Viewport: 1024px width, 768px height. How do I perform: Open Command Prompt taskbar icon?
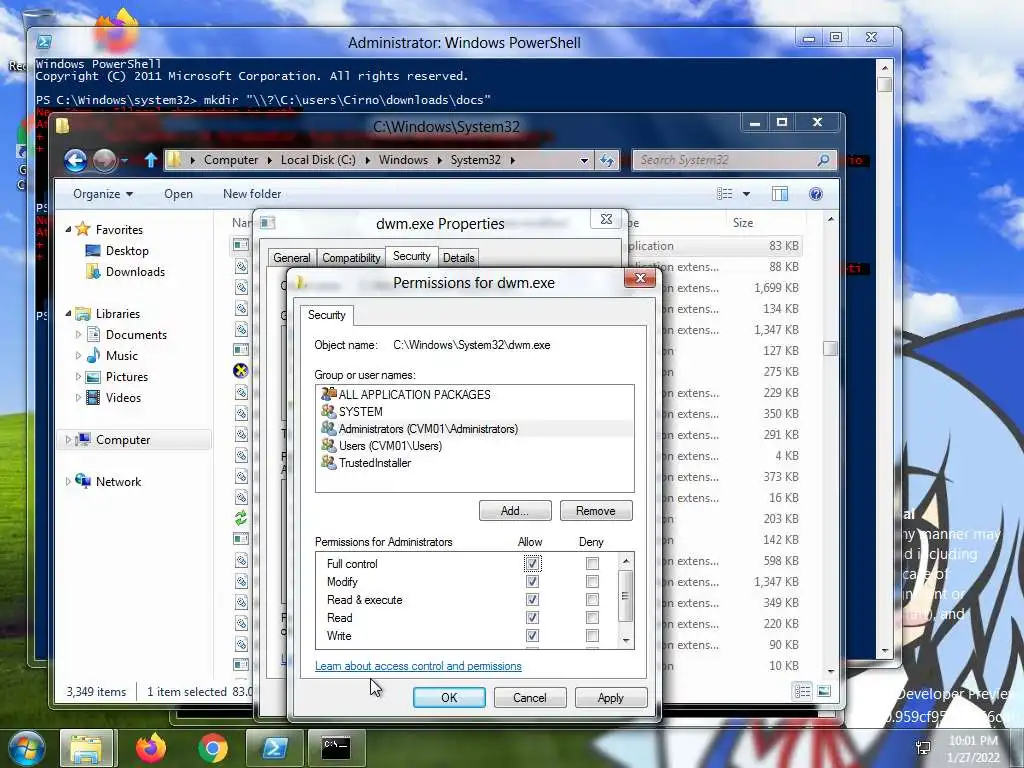point(336,748)
